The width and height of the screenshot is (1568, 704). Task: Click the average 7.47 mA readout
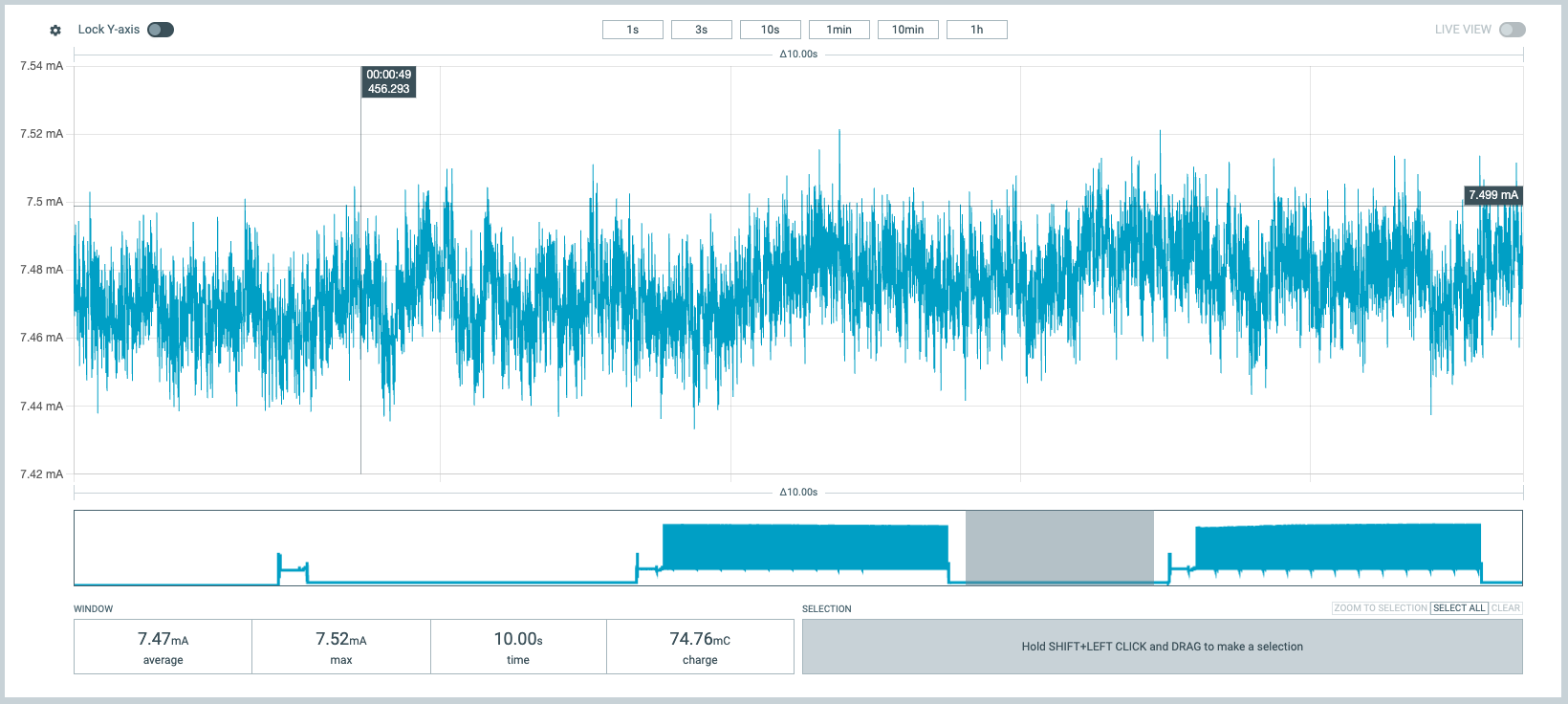coord(163,647)
